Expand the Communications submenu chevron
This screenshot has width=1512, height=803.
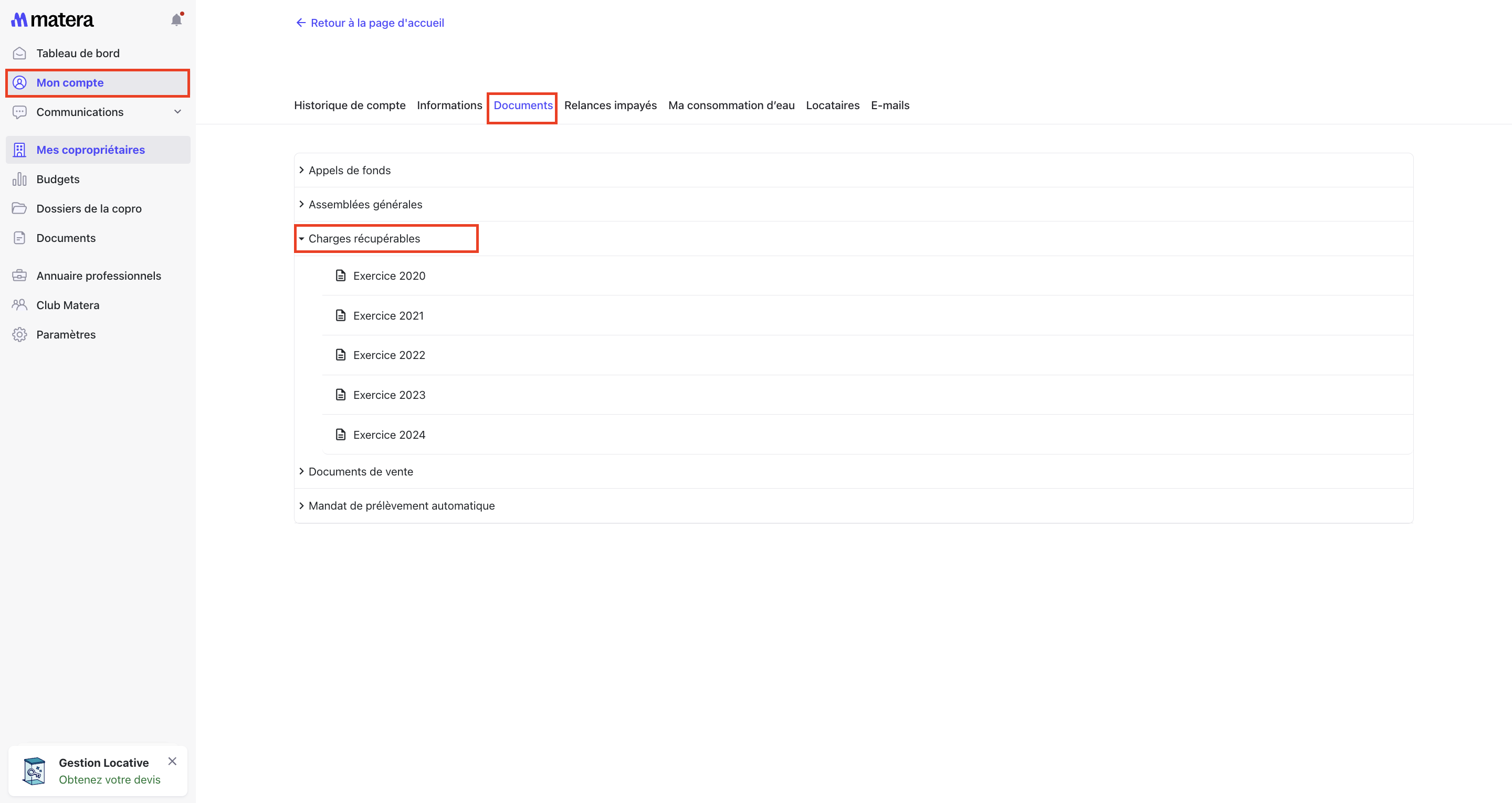tap(177, 111)
